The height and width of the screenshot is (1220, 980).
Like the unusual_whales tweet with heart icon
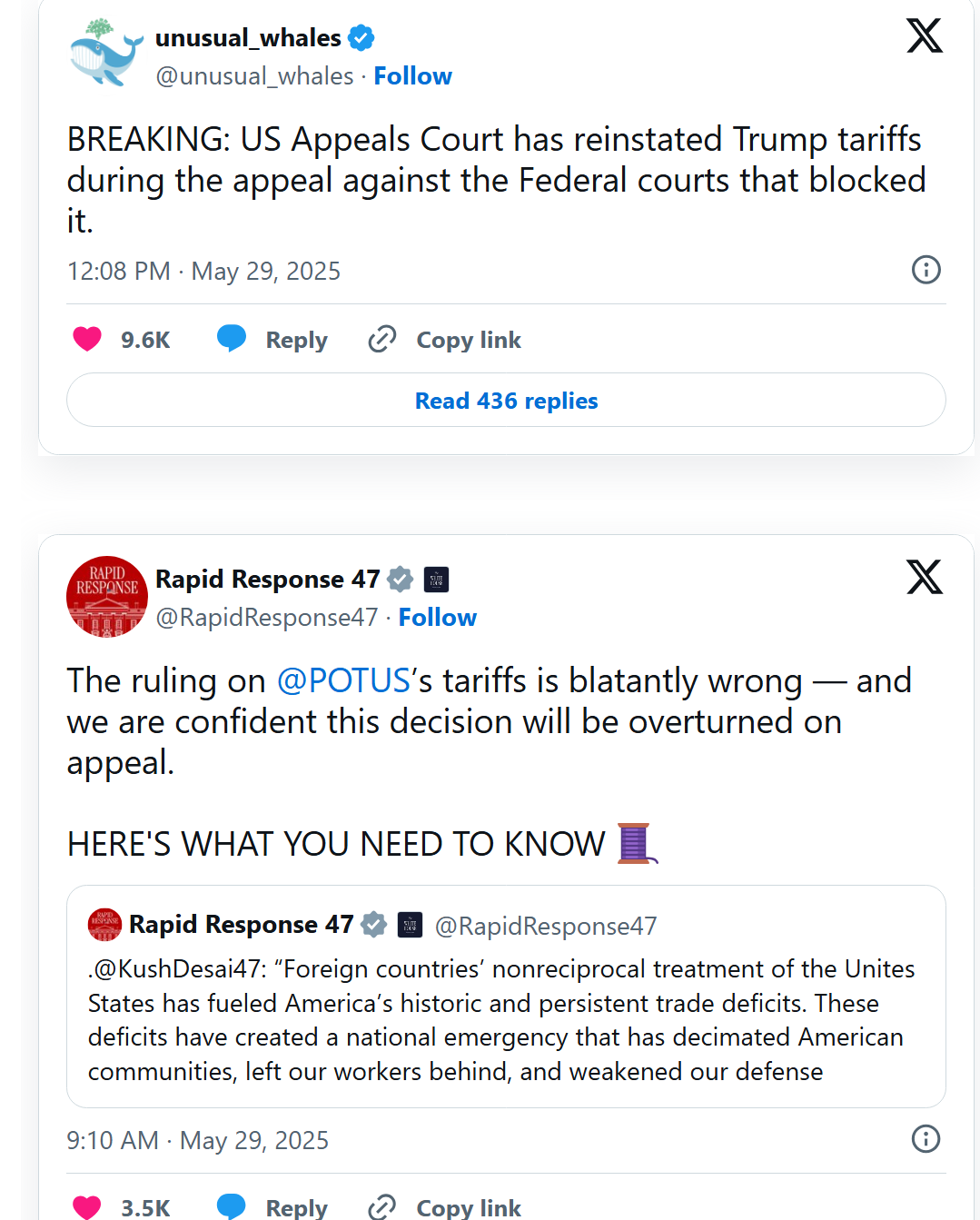pos(87,339)
